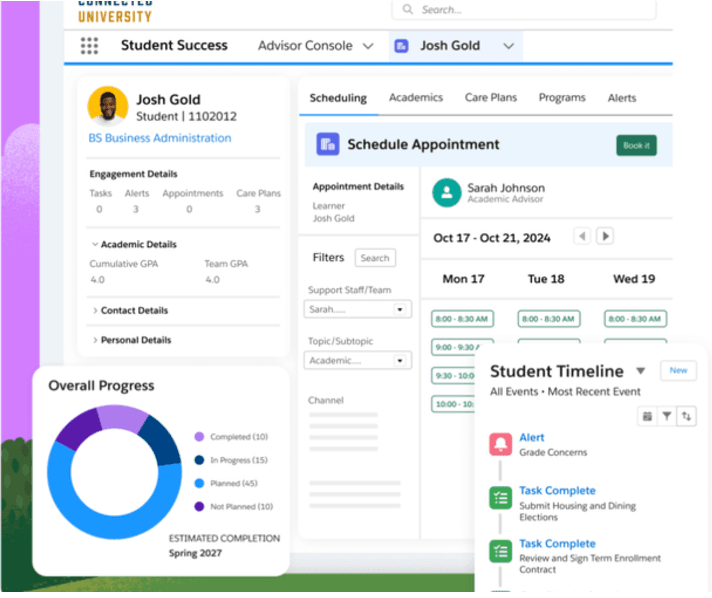Click the Planned (45) legend dot
Viewport: 712px width, 598px height.
click(x=199, y=483)
